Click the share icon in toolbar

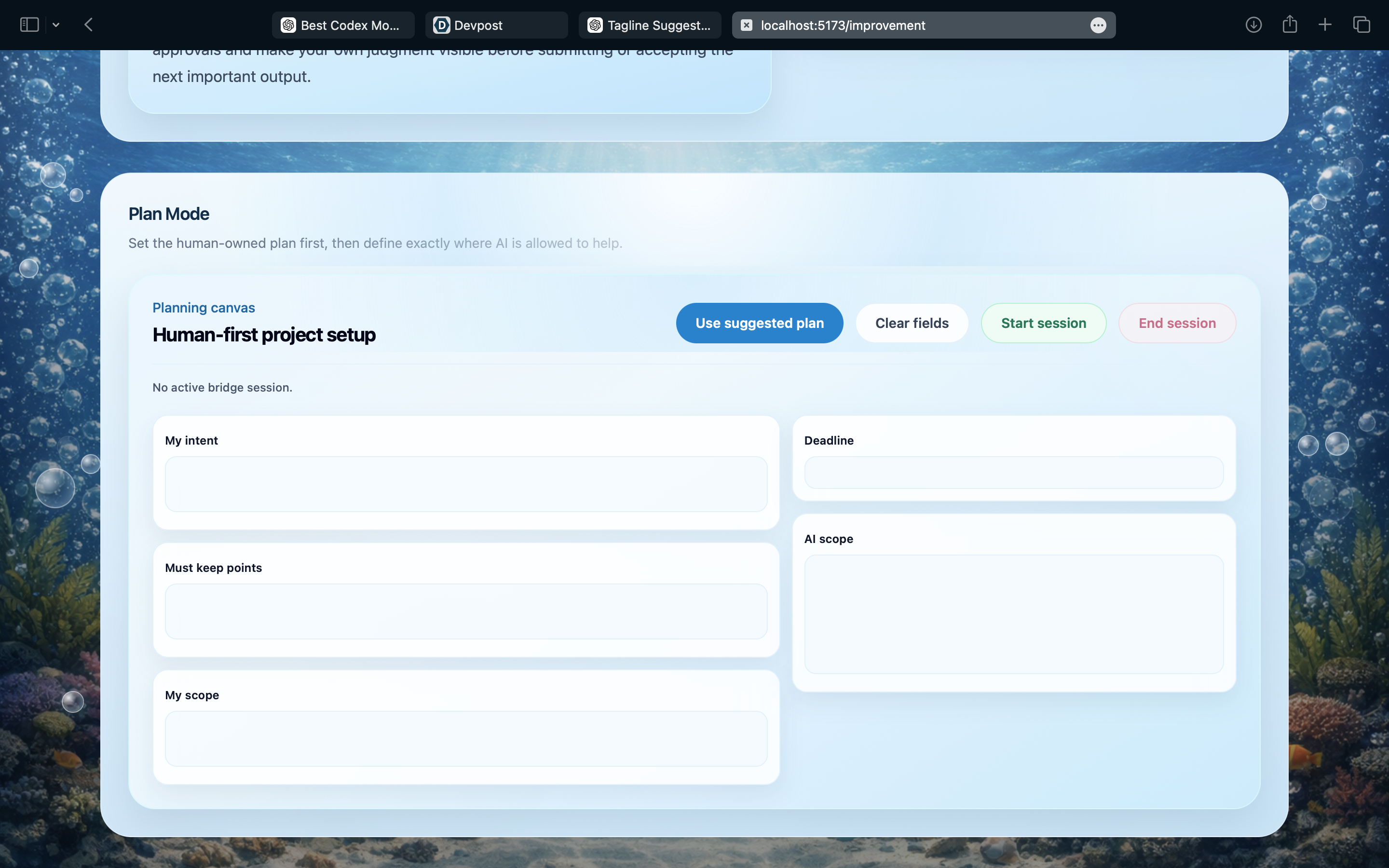tap(1289, 25)
